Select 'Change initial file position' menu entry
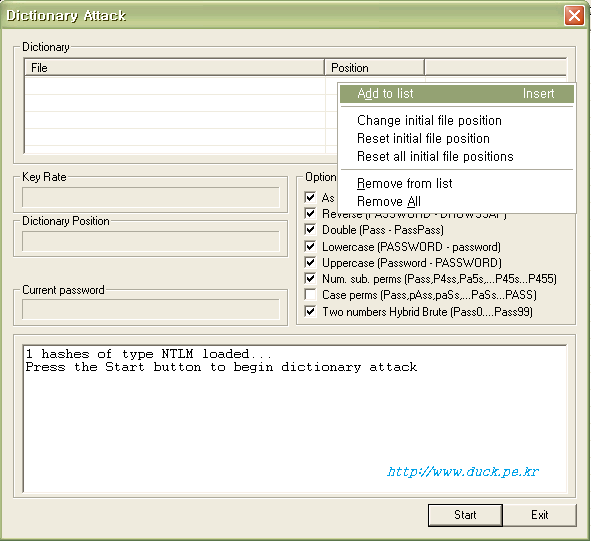Screen dimensions: 591x541 tap(456, 121)
